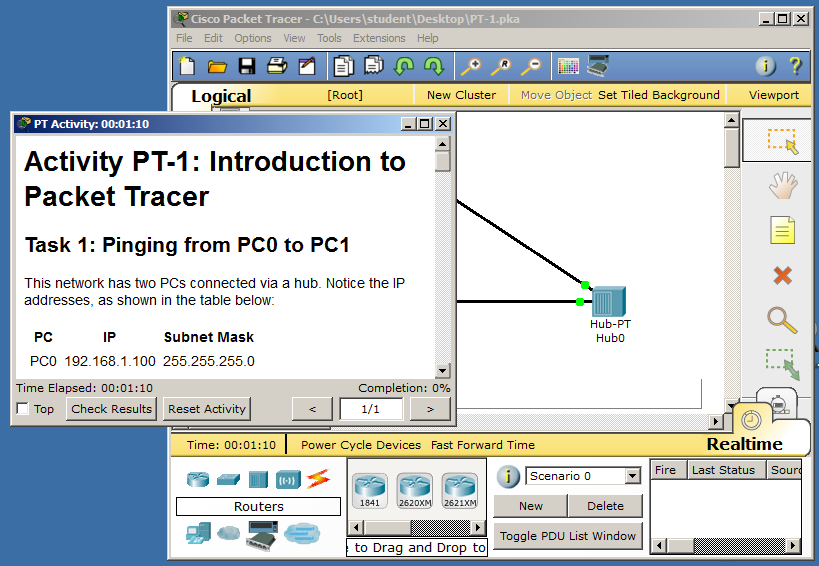Screen dimensions: 819x566
Task: Pick the 2620XM router model
Action: point(415,490)
